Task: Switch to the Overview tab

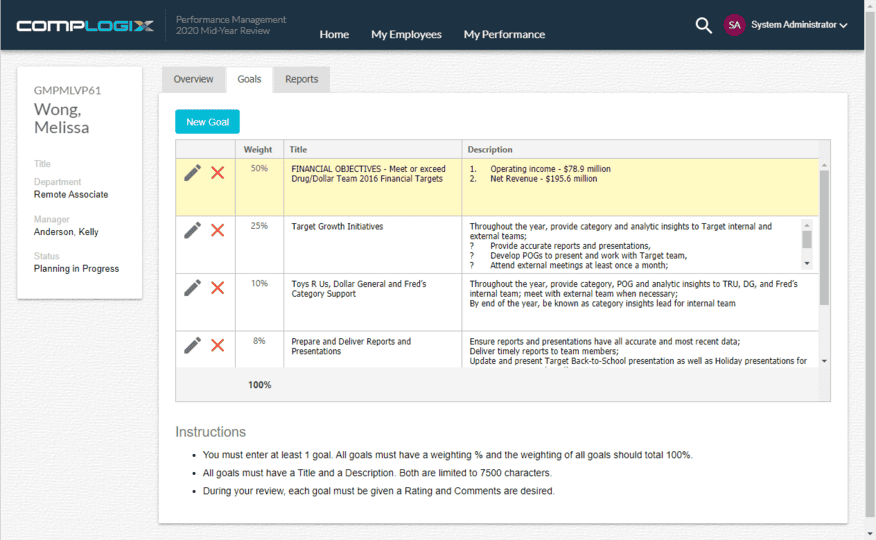Action: coord(193,79)
